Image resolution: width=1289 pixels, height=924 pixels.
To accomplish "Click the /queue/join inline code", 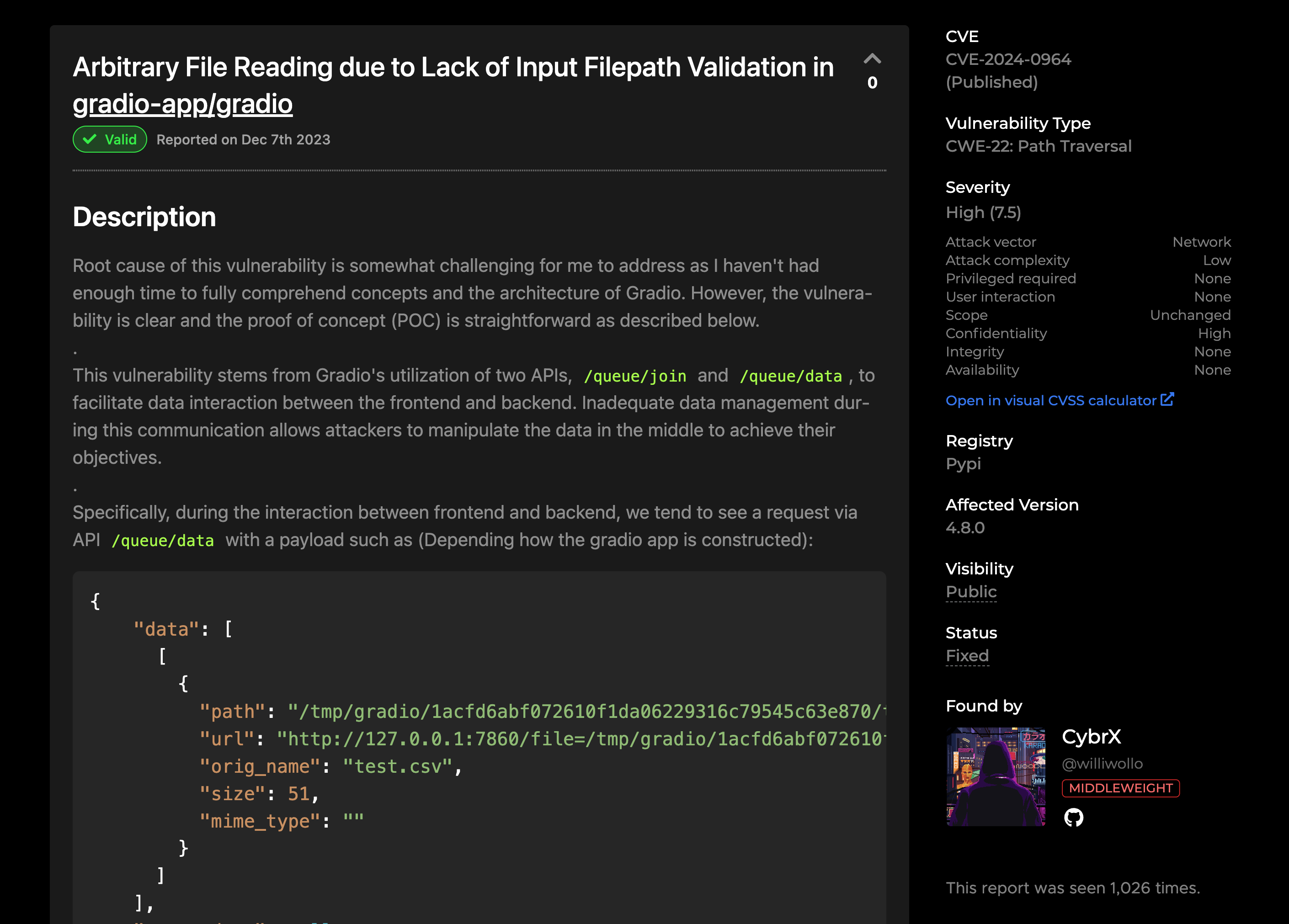I will [634, 376].
